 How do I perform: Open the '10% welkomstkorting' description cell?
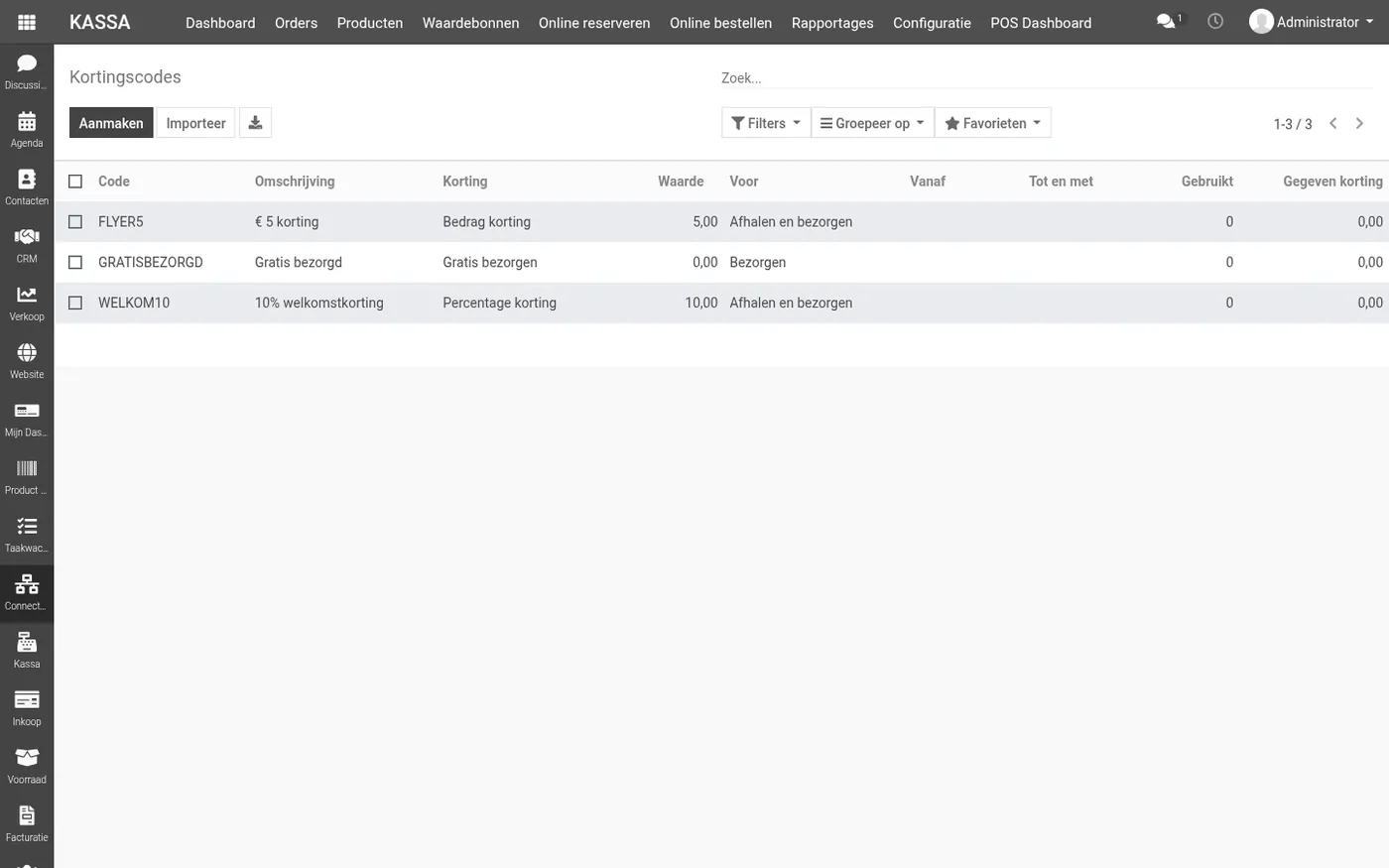tap(319, 303)
